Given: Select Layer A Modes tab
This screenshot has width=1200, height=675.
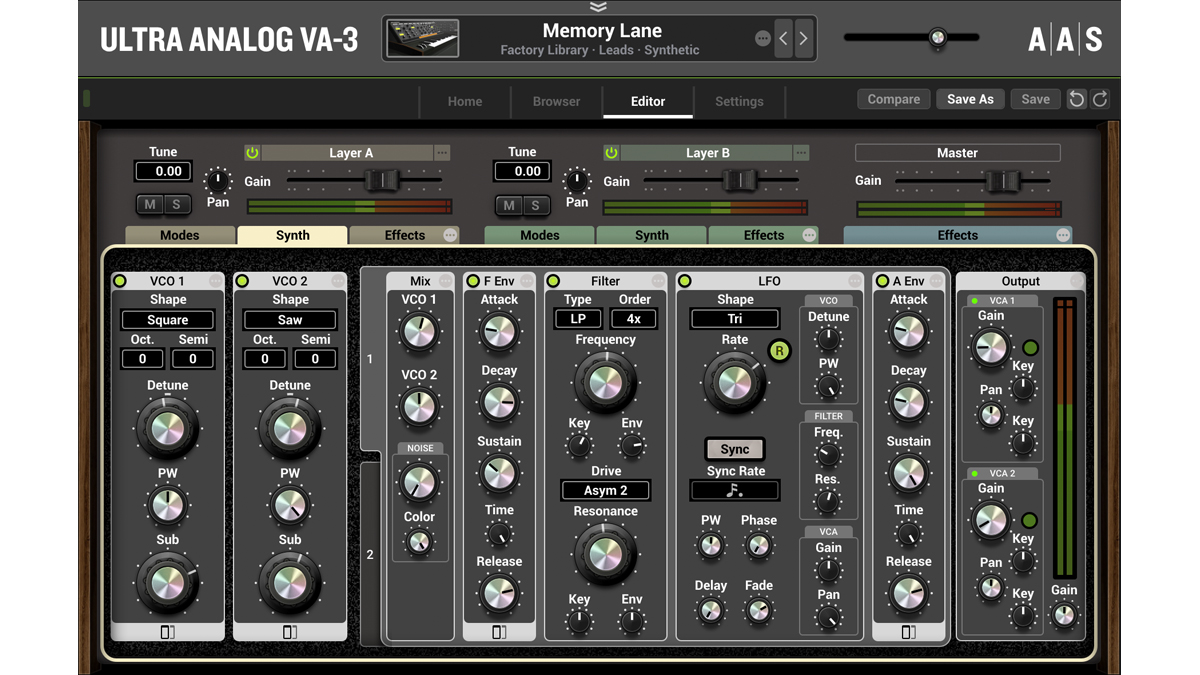Looking at the screenshot, I should click(180, 235).
